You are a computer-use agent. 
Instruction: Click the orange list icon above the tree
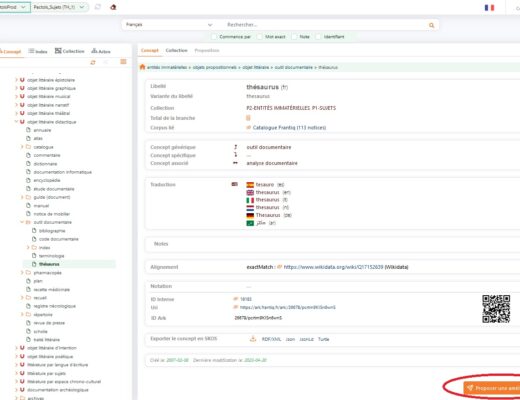point(123,62)
